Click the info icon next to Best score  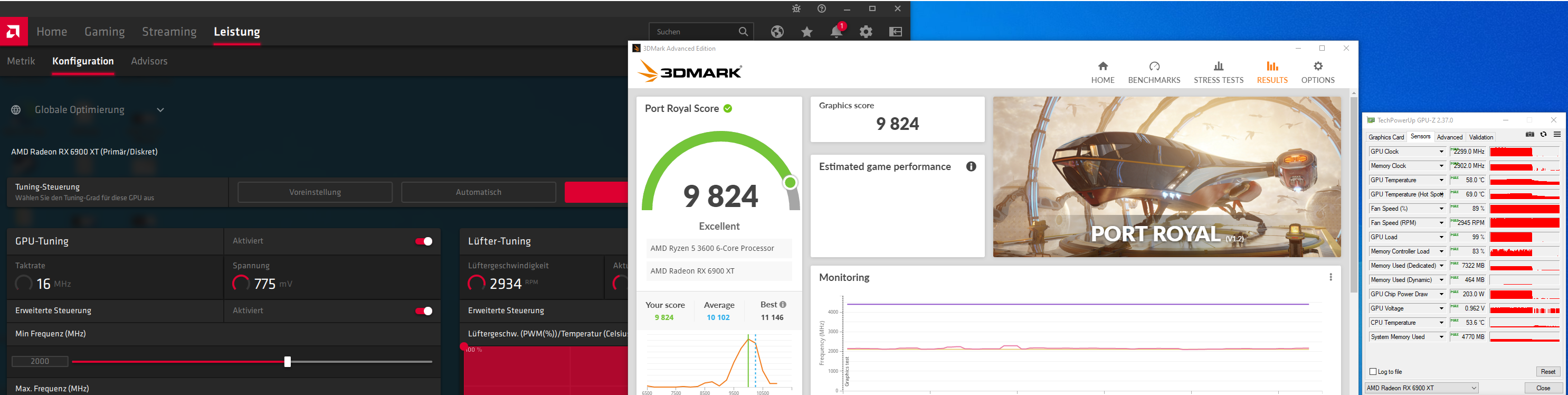click(783, 304)
